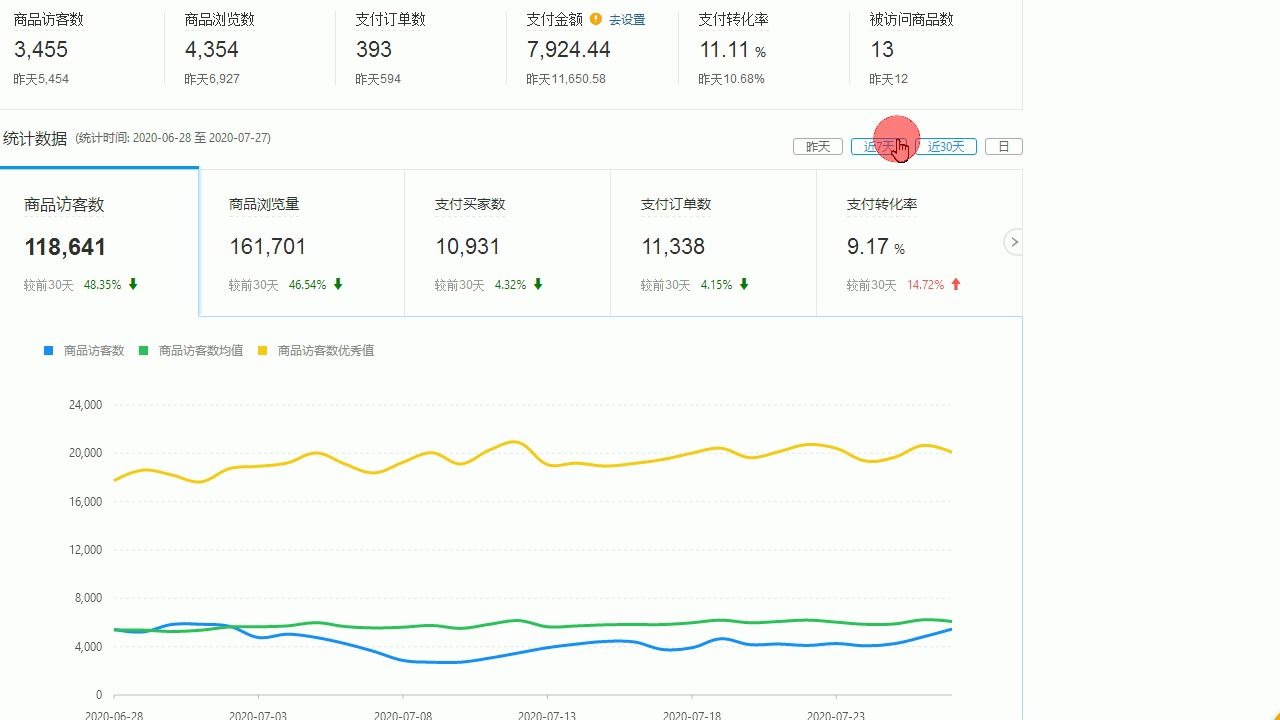This screenshot has height=720, width=1280.
Task: Click the 9.17 % conversion rate value
Action: (876, 247)
